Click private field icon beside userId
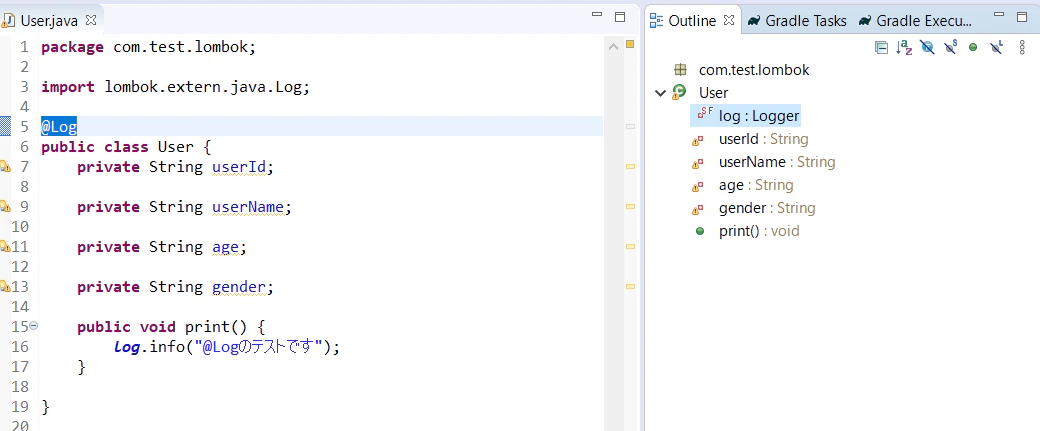The width and height of the screenshot is (1040, 431). coord(698,140)
